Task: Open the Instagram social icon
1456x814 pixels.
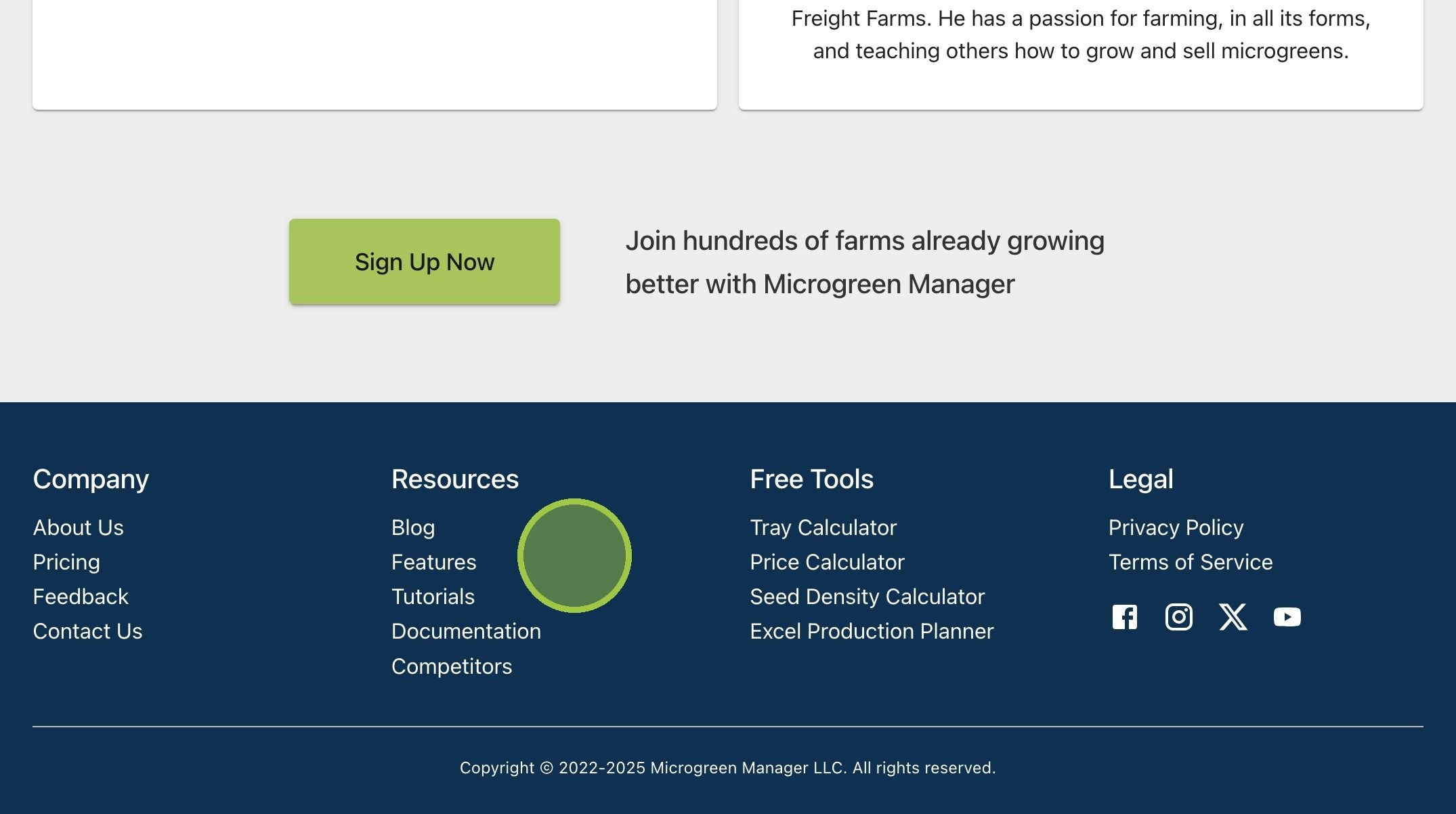Action: (x=1178, y=617)
